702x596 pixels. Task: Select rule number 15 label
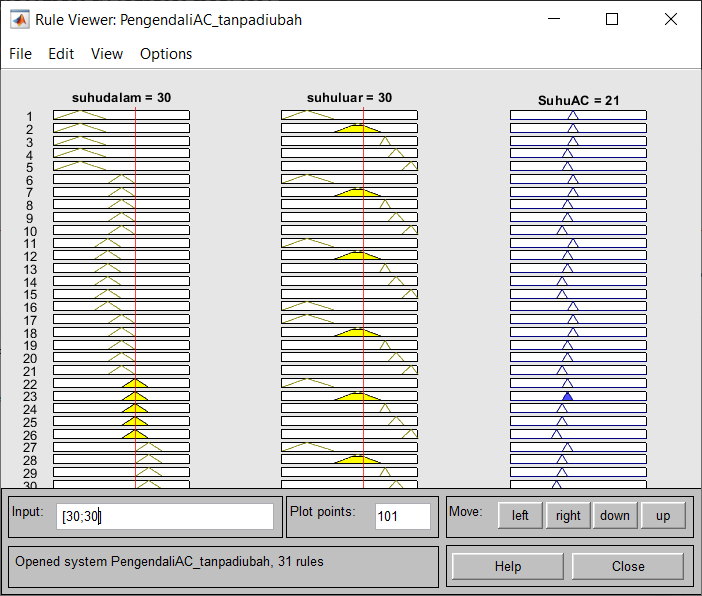coord(30,295)
